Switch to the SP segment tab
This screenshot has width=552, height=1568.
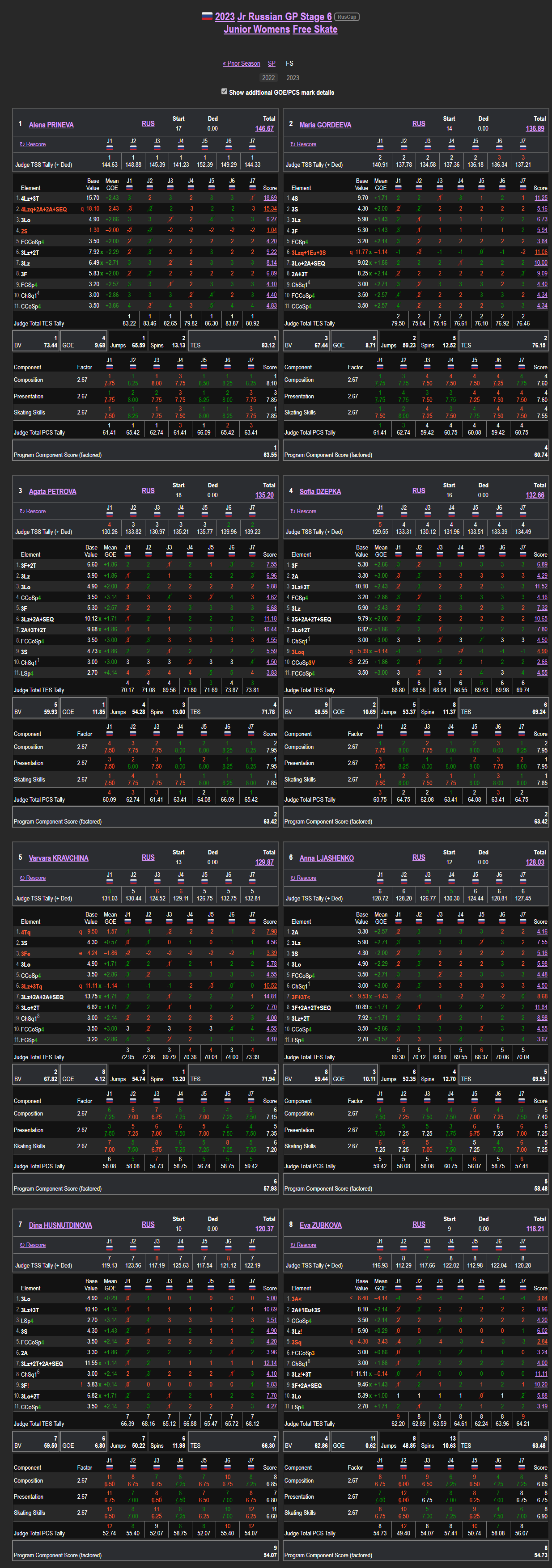click(x=272, y=63)
